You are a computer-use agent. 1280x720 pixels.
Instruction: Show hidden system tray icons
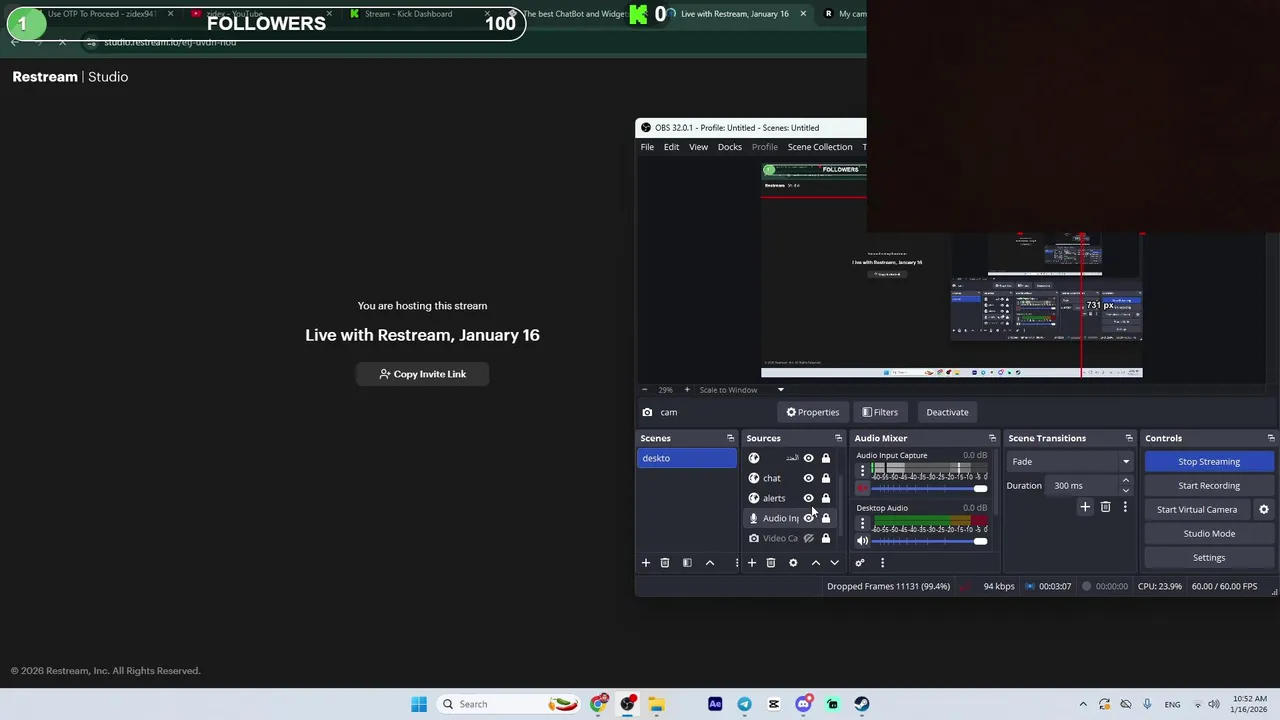coord(1083,704)
